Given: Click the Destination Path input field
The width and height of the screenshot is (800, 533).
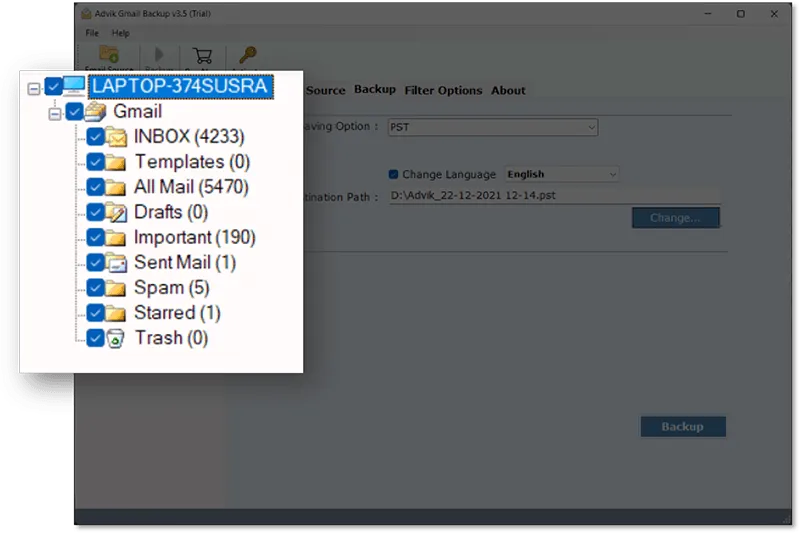Looking at the screenshot, I should [555, 195].
